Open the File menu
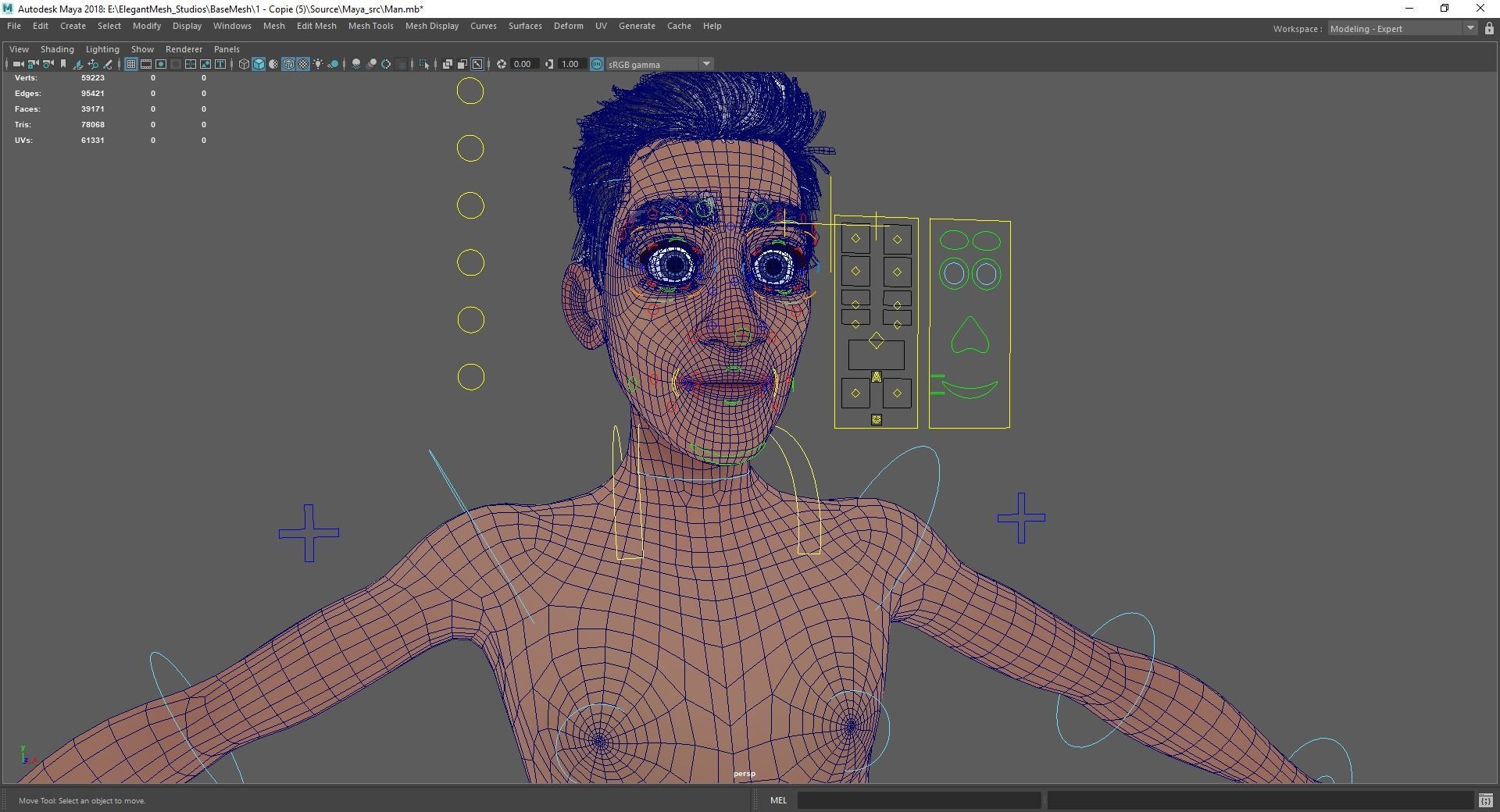Image resolution: width=1500 pixels, height=812 pixels. (14, 26)
